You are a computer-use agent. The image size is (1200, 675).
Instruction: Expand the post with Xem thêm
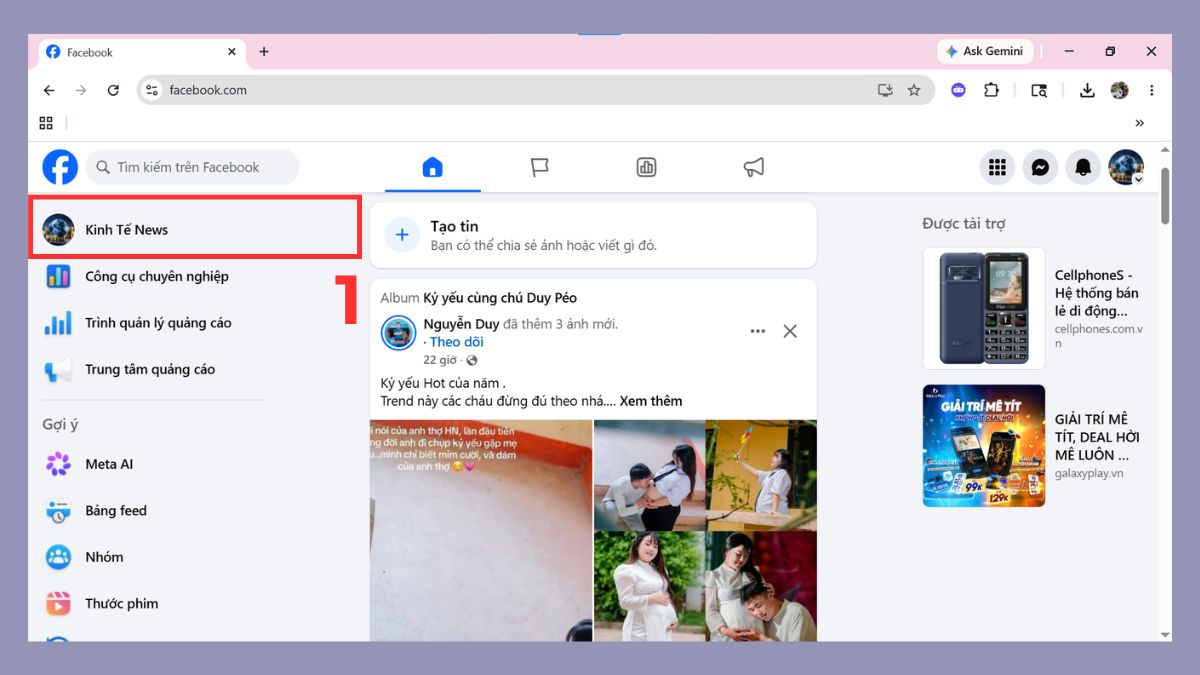(x=651, y=401)
